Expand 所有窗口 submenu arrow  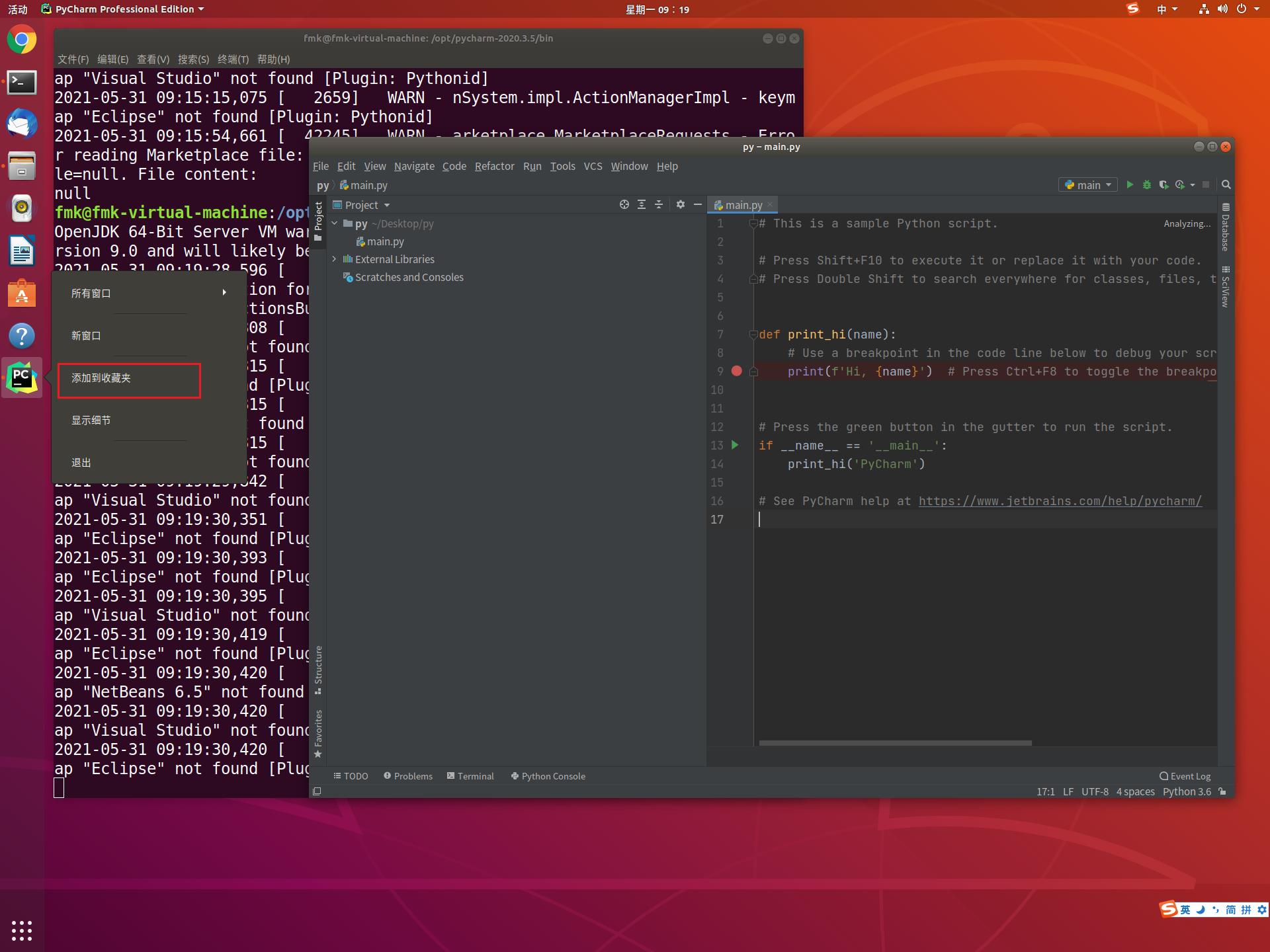[224, 292]
